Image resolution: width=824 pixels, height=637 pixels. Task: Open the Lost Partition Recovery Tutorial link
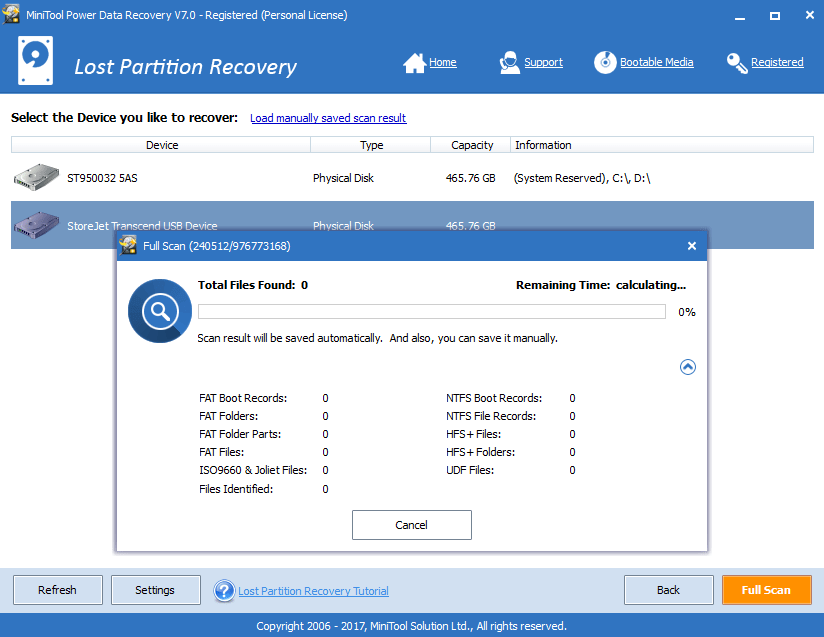(312, 590)
